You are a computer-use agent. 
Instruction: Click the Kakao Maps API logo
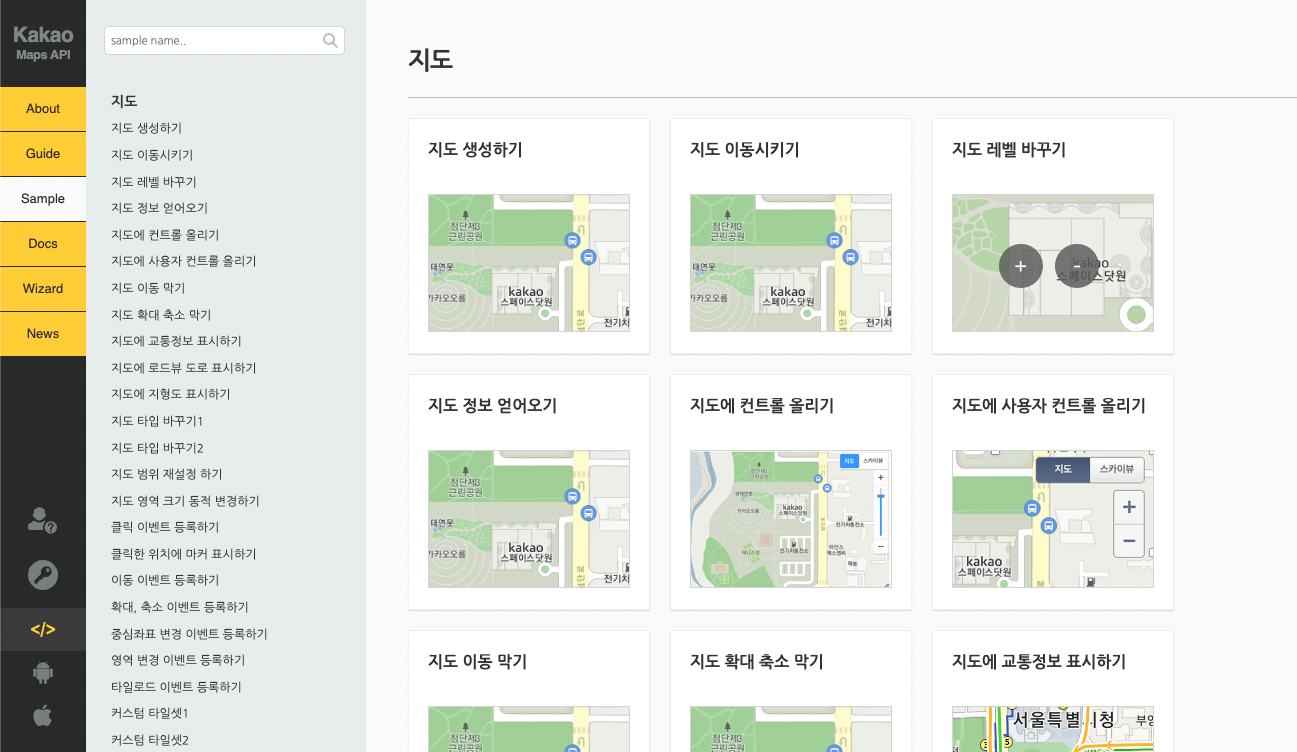43,43
